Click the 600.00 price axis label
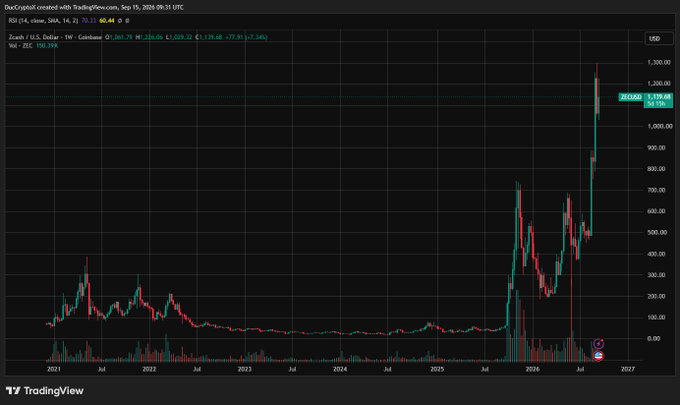 pyautogui.click(x=656, y=211)
